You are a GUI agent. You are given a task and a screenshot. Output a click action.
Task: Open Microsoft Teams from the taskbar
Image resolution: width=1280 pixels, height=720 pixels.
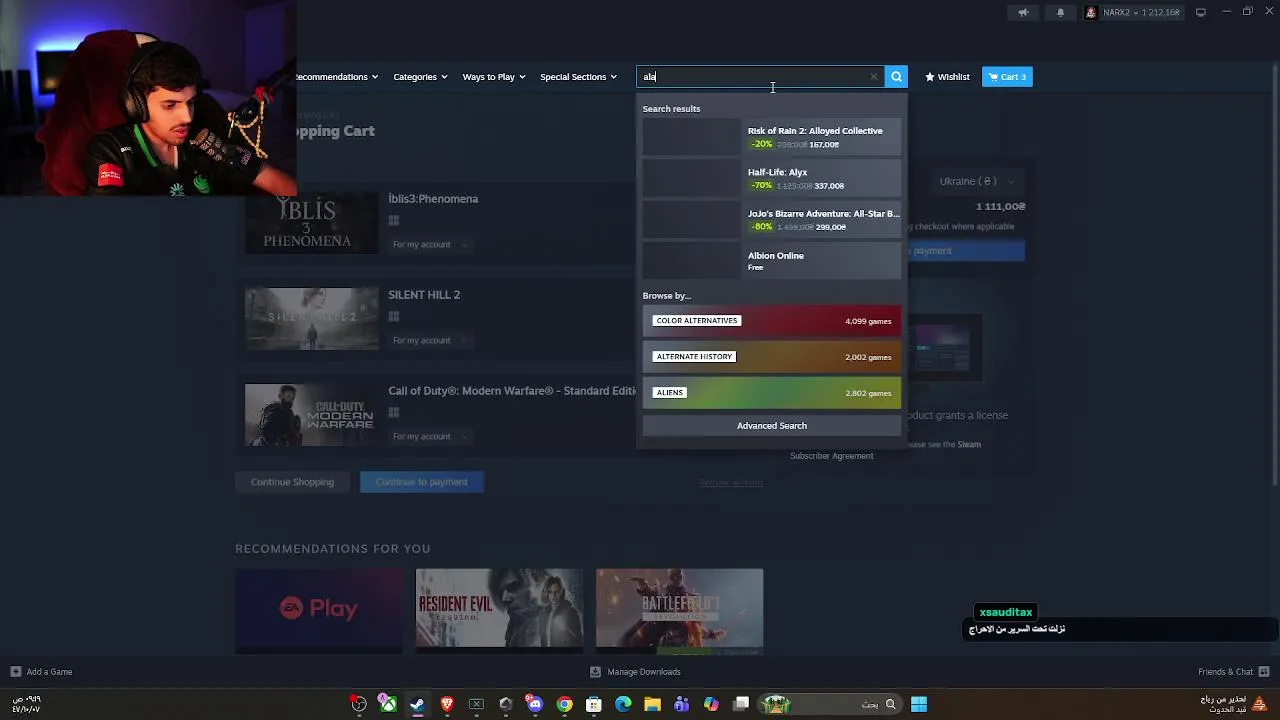coord(682,704)
